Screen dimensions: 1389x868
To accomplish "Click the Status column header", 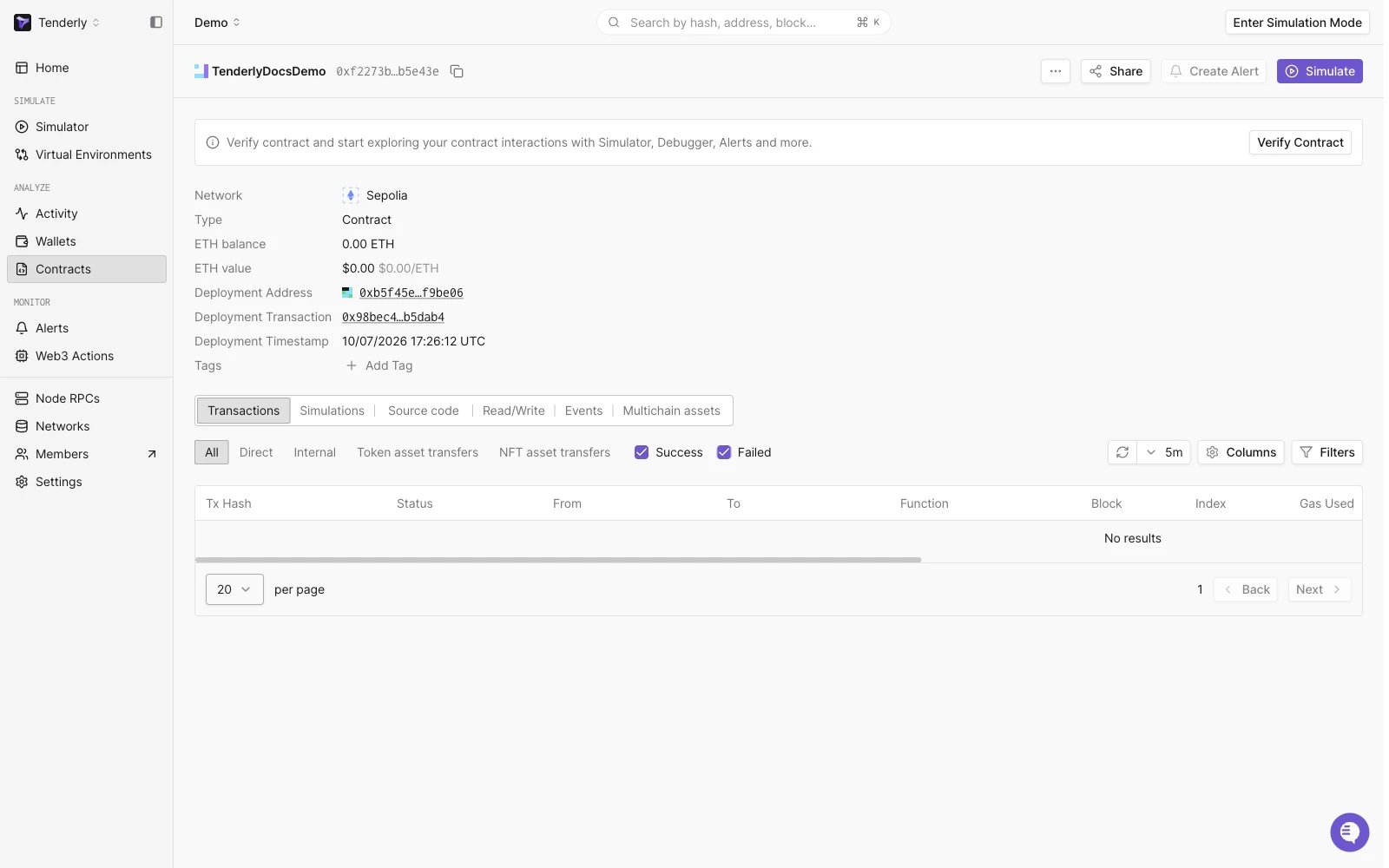I will pos(414,503).
